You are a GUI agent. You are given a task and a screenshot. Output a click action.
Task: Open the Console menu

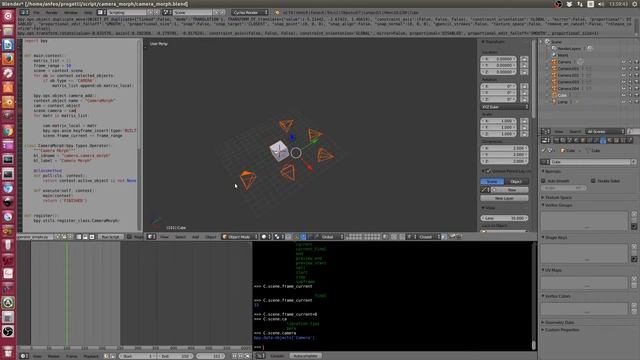click(277, 356)
